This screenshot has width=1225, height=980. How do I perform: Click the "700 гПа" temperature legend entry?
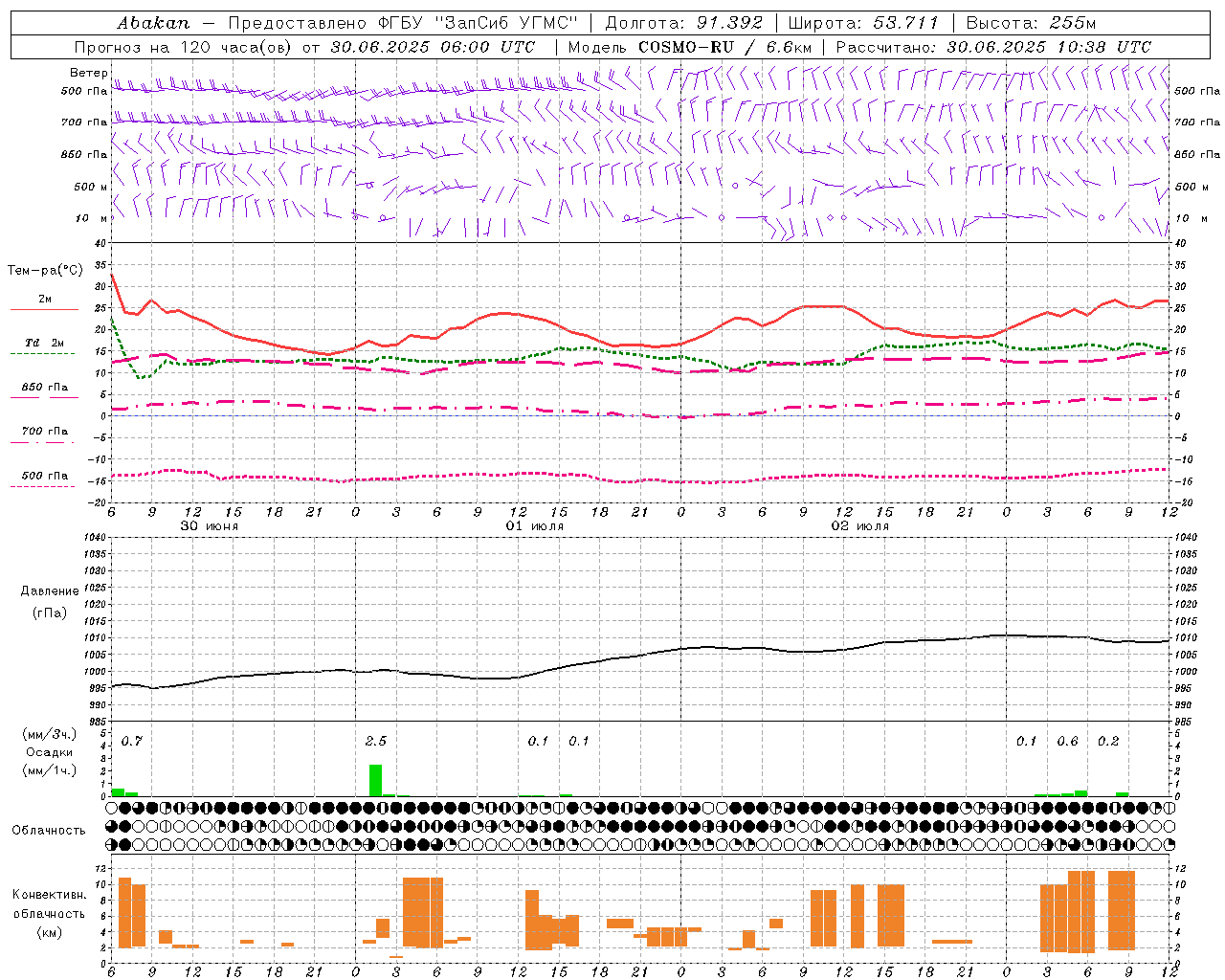pos(44,432)
